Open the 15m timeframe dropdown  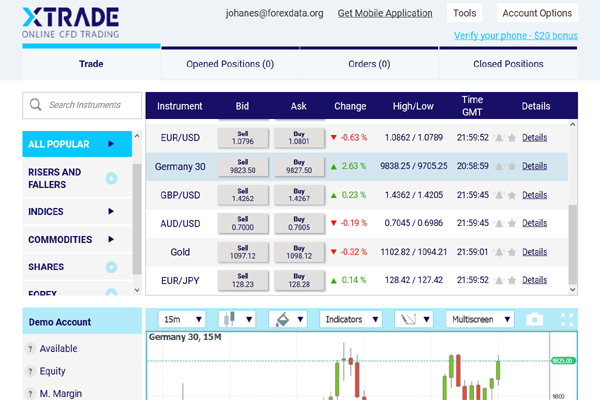pyautogui.click(x=182, y=319)
